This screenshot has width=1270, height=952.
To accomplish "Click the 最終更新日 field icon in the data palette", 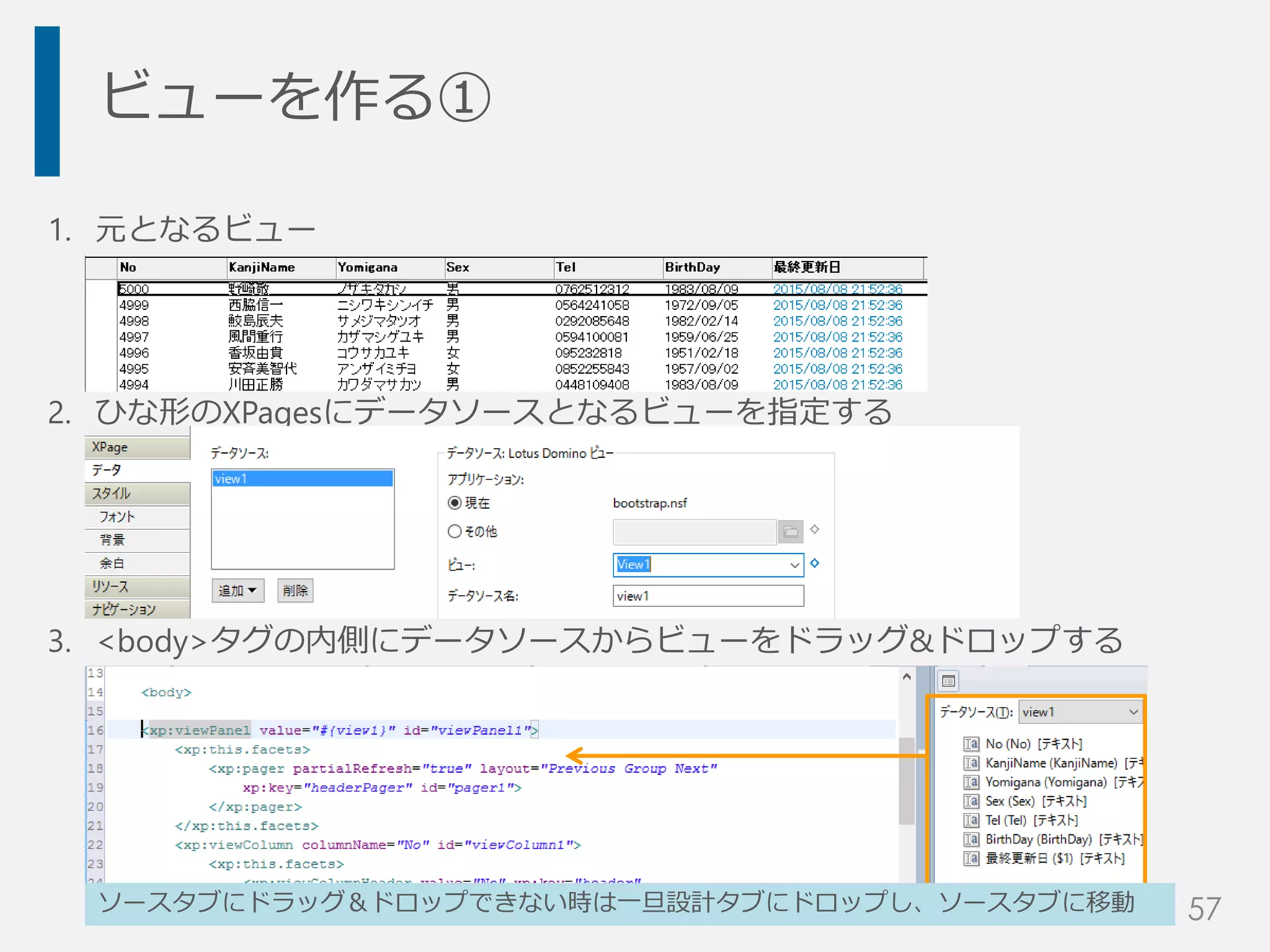I will [x=971, y=858].
